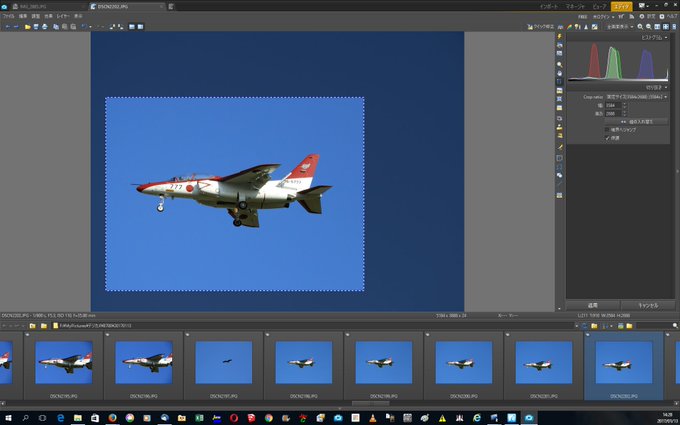Screen dimensions: 680x425
Task: Open Firefox from the taskbar
Action: [x=112, y=418]
